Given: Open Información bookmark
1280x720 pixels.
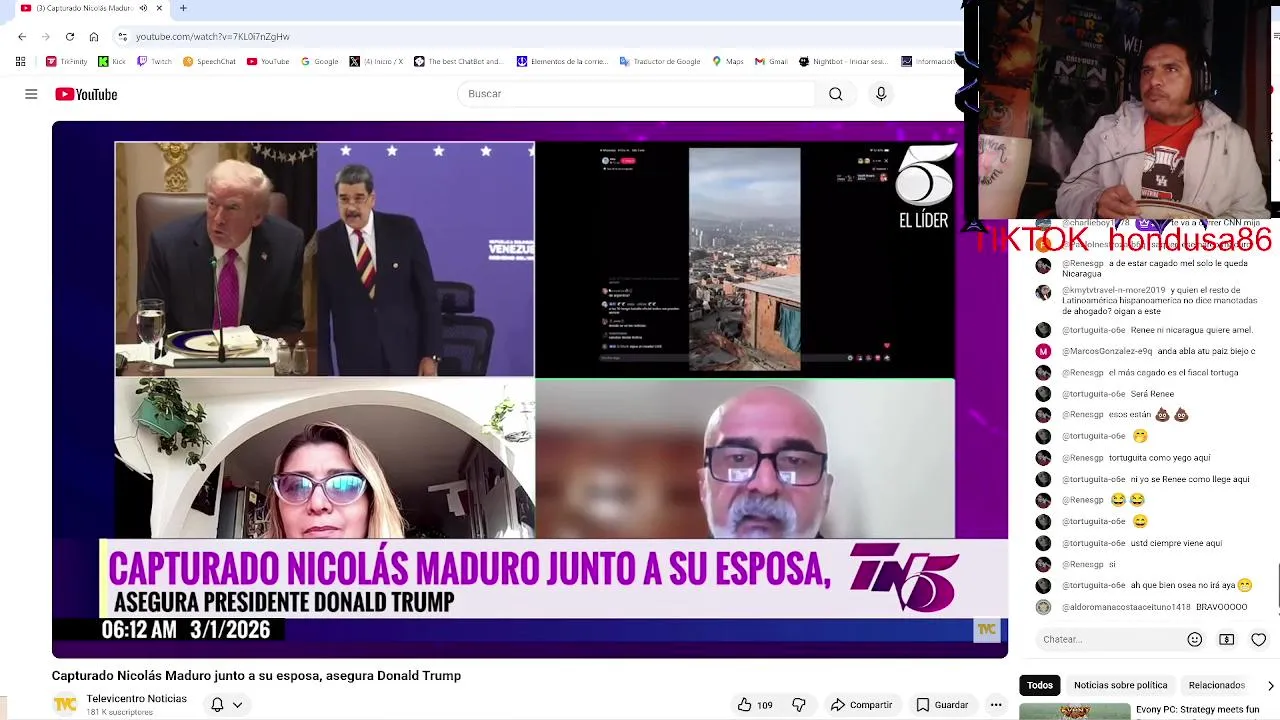Looking at the screenshot, I should click(x=928, y=61).
